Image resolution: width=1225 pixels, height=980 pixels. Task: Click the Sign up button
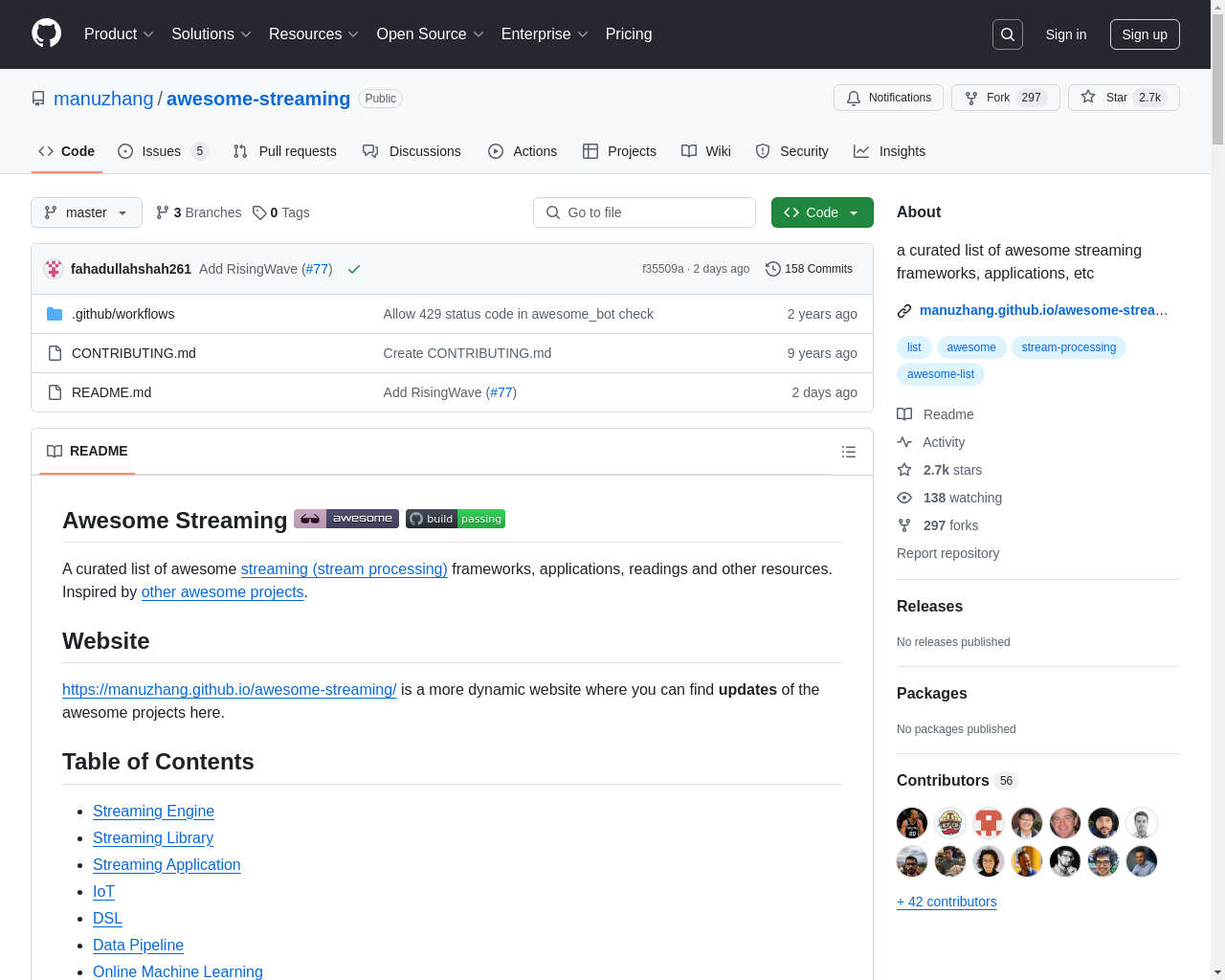tap(1145, 34)
